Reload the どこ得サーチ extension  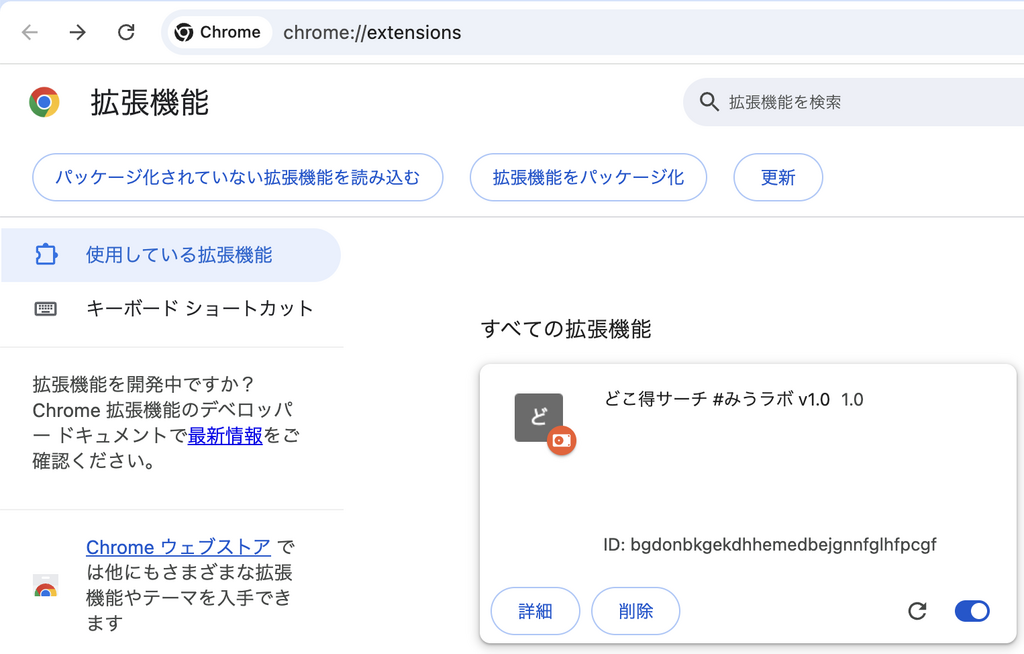click(917, 611)
